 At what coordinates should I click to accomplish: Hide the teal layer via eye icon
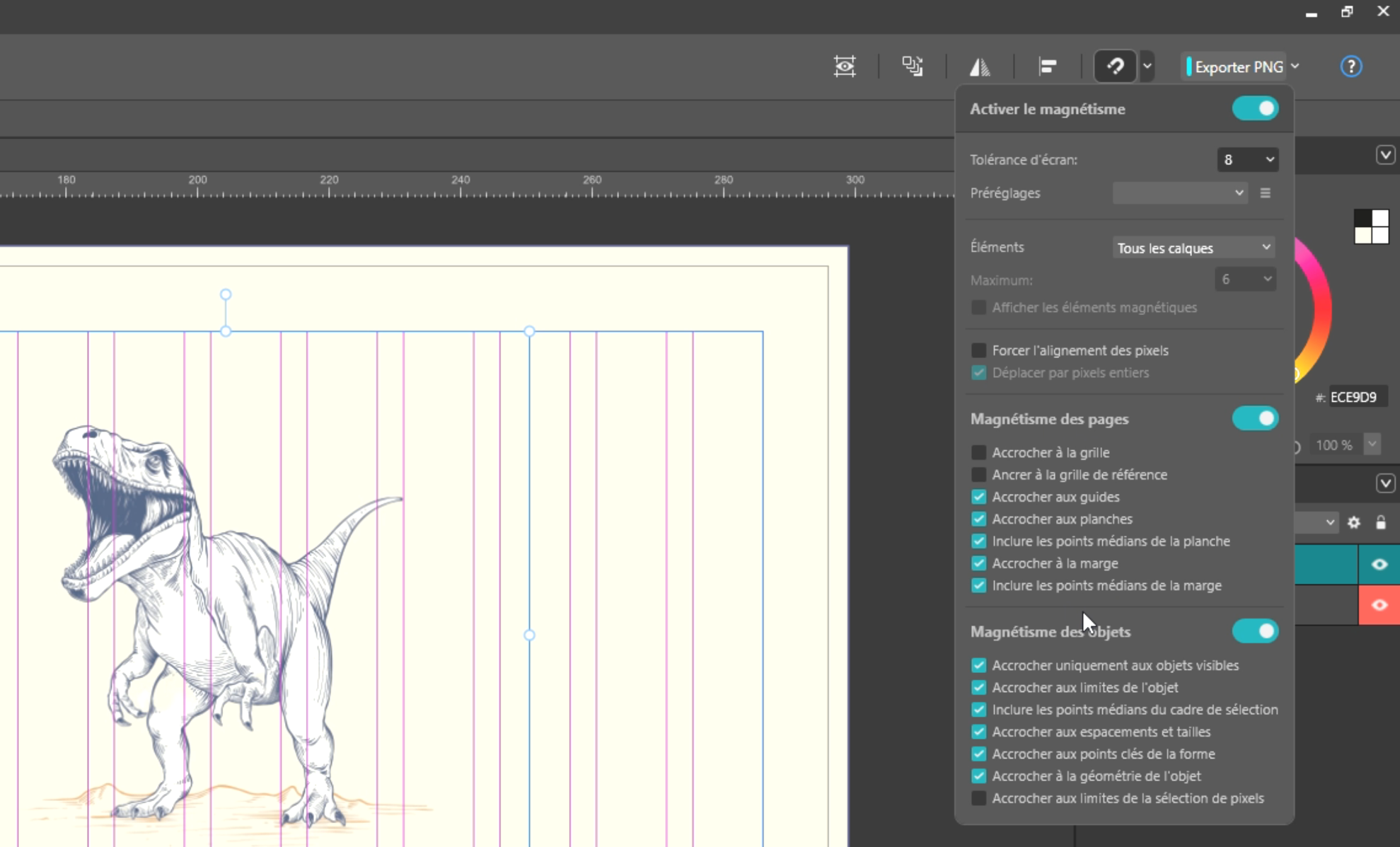pyautogui.click(x=1379, y=565)
